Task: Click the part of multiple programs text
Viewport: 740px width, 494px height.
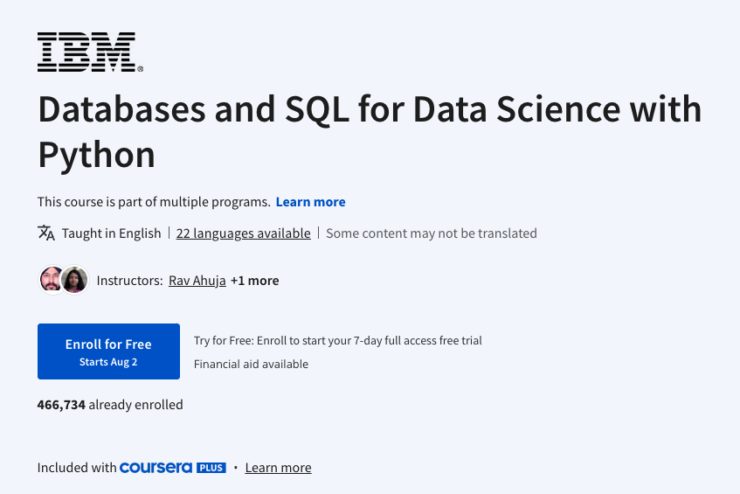Action: (153, 201)
